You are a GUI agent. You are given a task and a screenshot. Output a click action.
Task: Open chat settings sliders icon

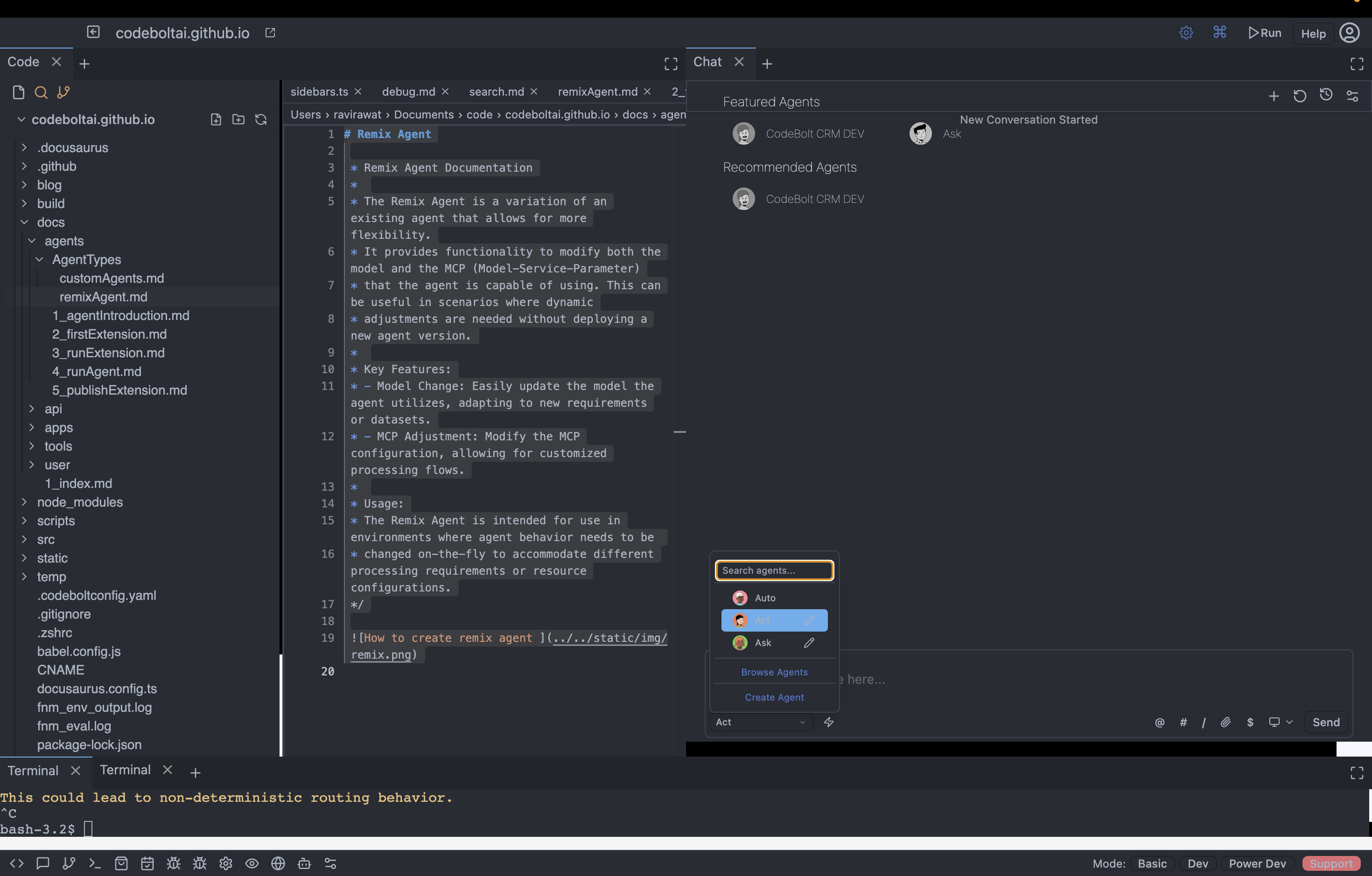[1352, 96]
